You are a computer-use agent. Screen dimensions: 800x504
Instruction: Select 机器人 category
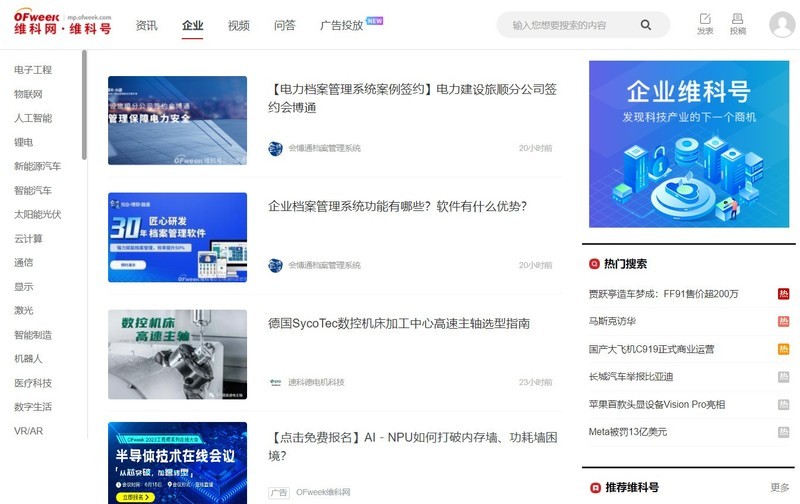tap(29, 359)
